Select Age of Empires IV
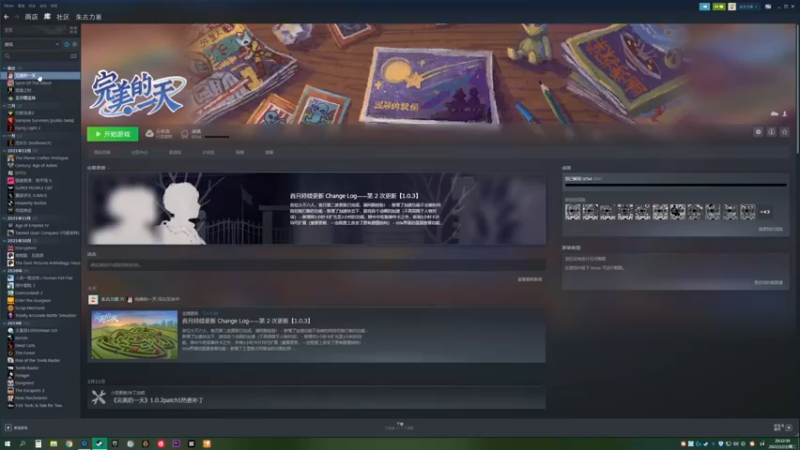800x450 pixels. [32, 225]
